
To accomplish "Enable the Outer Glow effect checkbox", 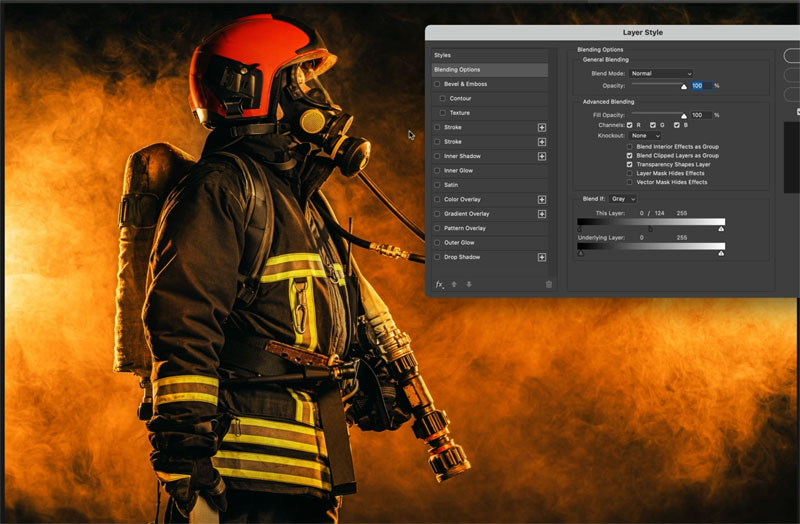I will [x=437, y=242].
